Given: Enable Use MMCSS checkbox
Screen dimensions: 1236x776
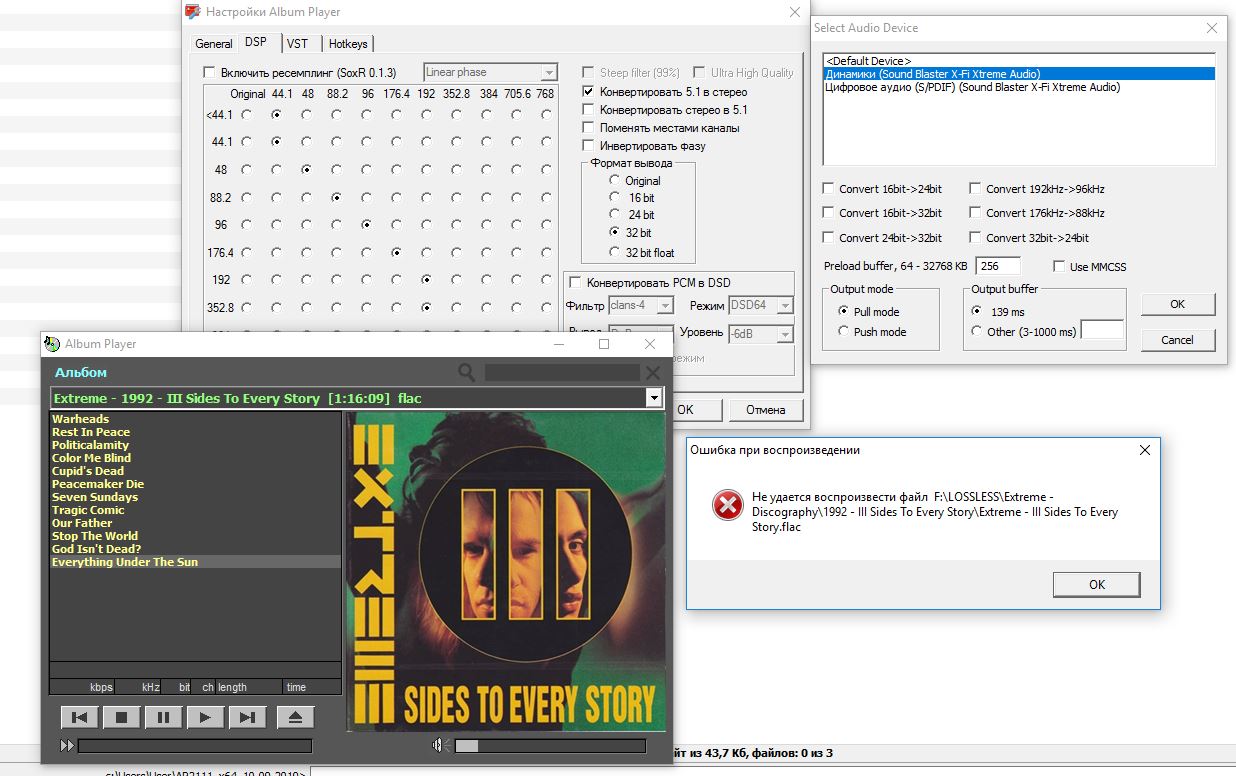Looking at the screenshot, I should pyautogui.click(x=1059, y=266).
